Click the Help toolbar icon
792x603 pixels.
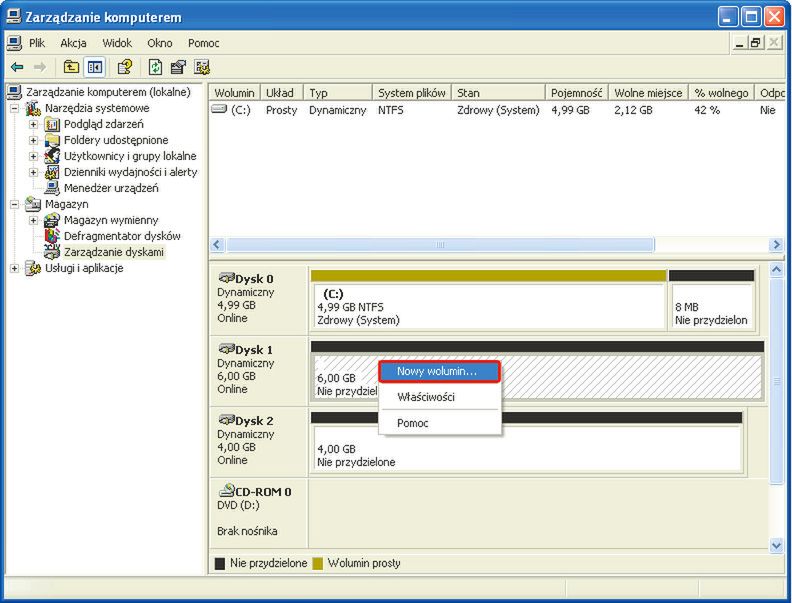[x=124, y=67]
